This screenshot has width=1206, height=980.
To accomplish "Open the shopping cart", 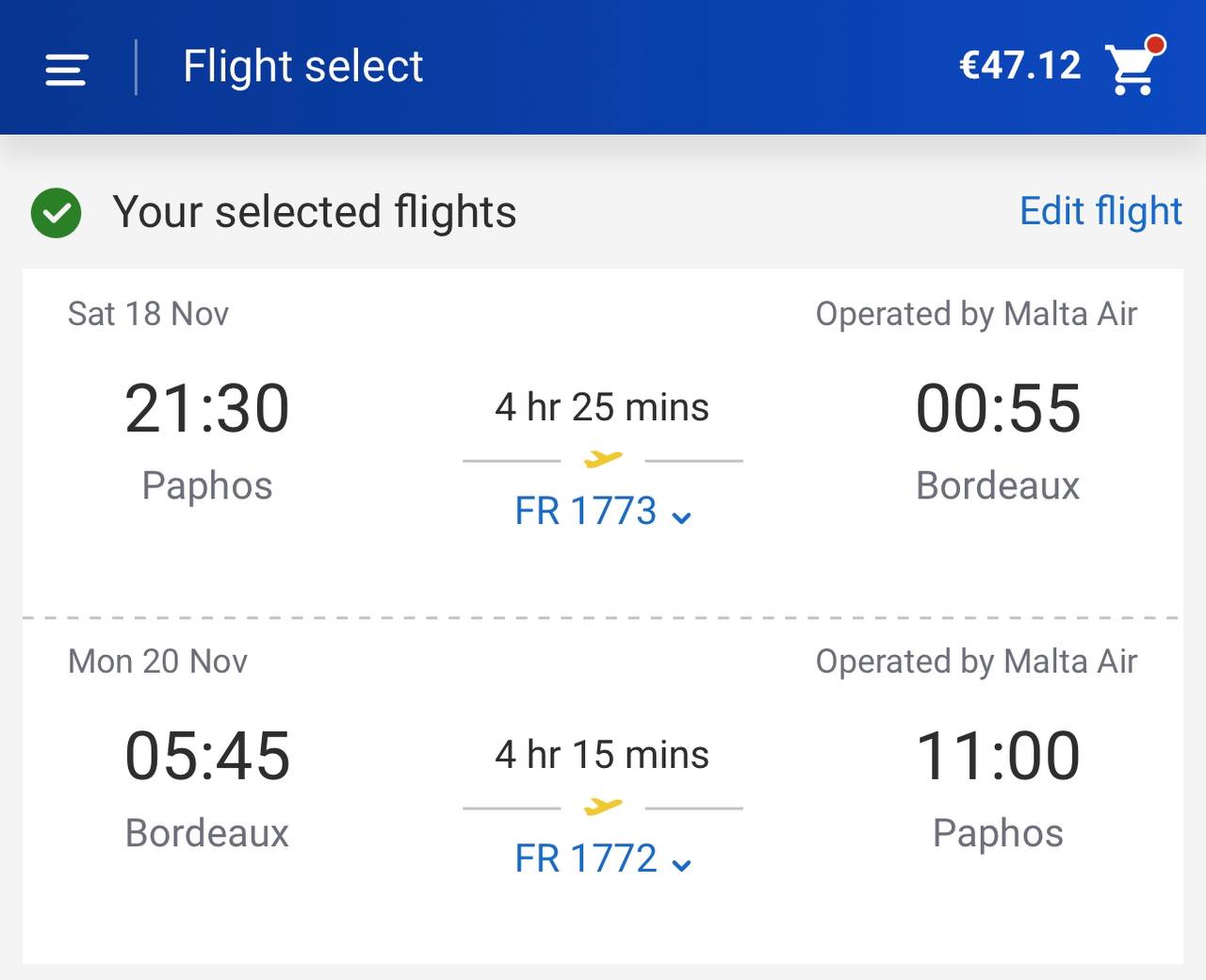I will pos(1132,70).
